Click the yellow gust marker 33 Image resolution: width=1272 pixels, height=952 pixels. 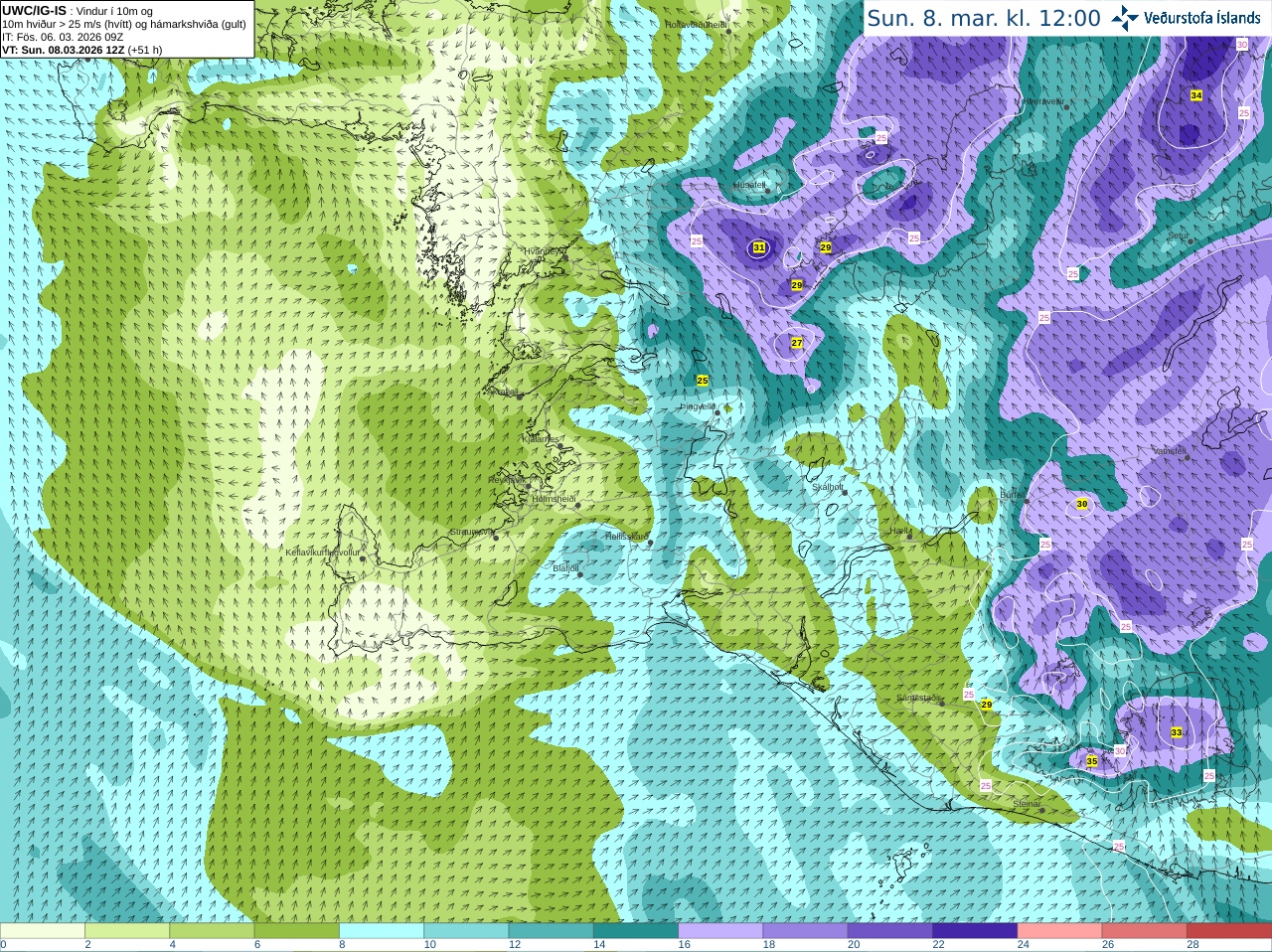(1177, 732)
